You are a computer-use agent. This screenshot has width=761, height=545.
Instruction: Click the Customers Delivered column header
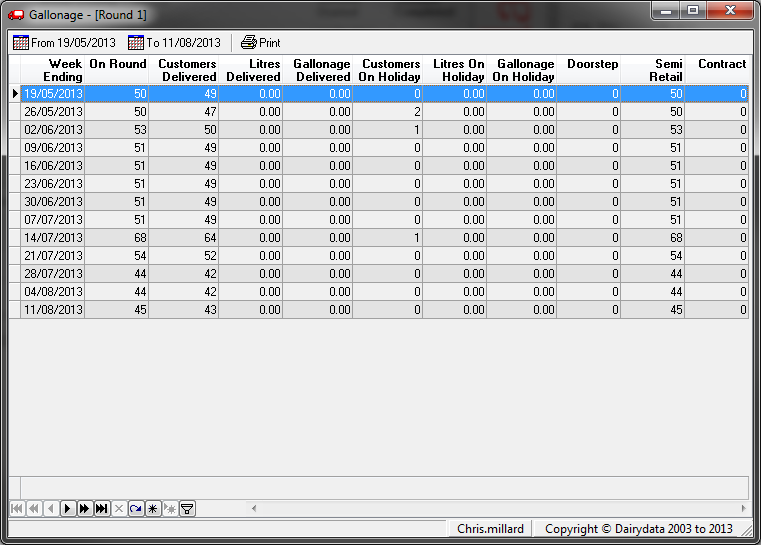(x=184, y=70)
